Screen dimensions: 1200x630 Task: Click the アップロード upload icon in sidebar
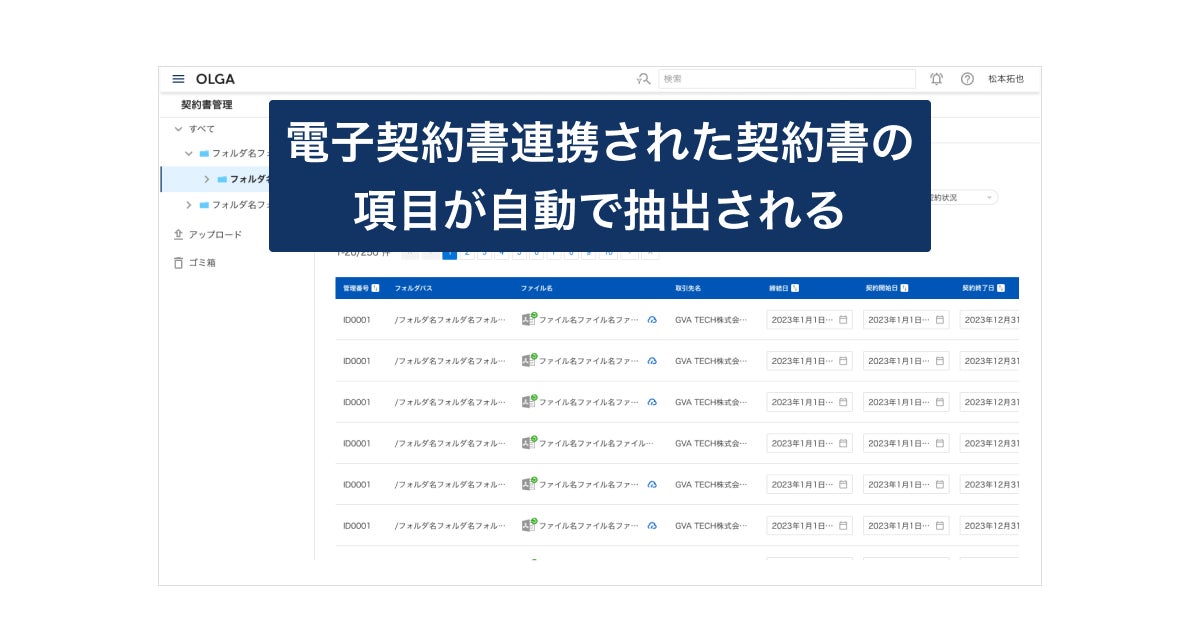178,235
